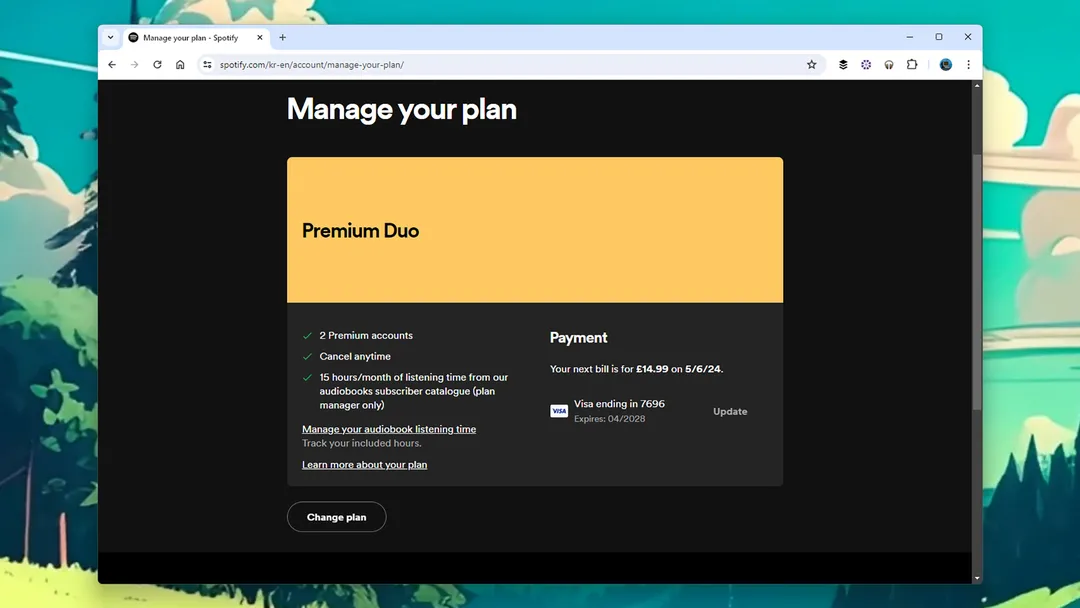Open Manage your audiobook listening time link

pos(389,429)
